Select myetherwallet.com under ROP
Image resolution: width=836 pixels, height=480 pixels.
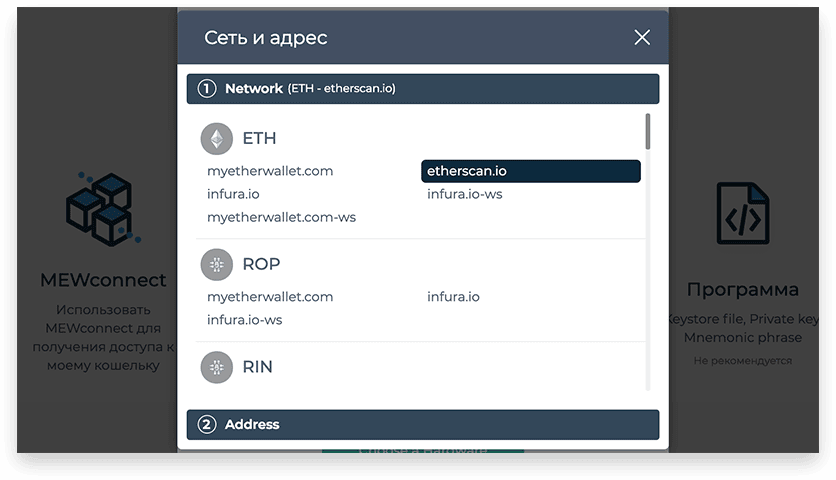pos(270,297)
